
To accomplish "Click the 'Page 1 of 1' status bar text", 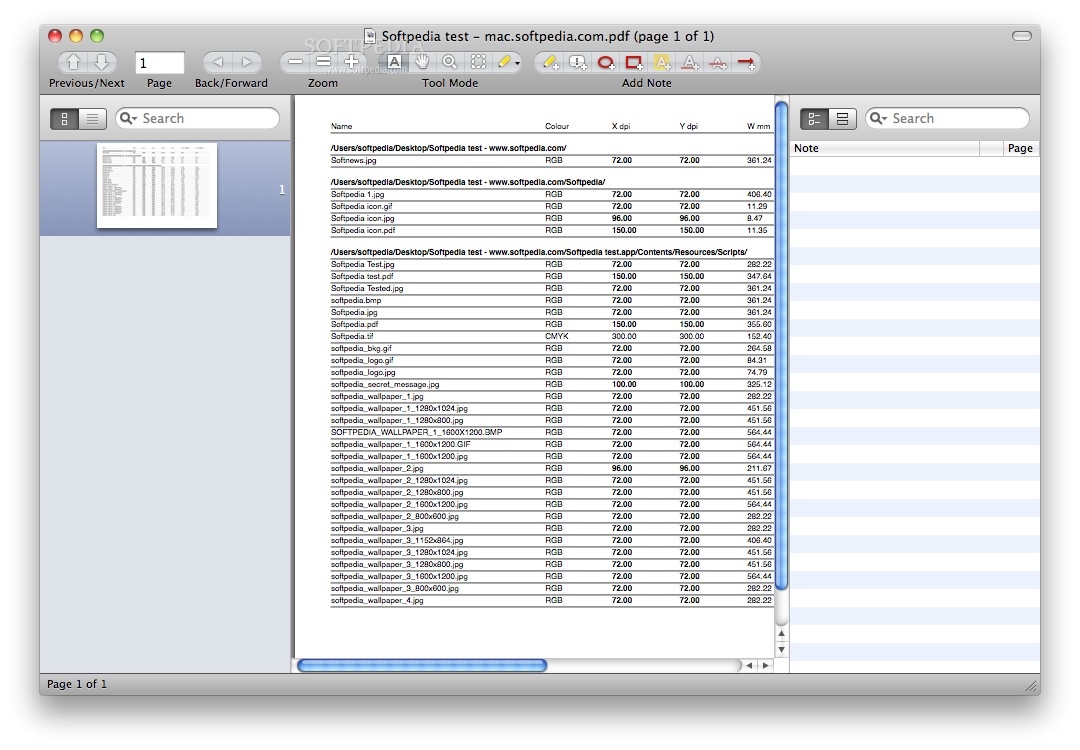I will tap(76, 684).
